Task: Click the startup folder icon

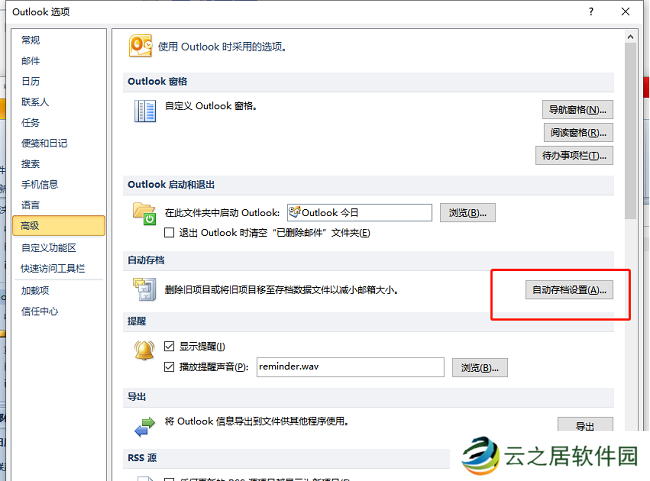Action: tap(144, 214)
